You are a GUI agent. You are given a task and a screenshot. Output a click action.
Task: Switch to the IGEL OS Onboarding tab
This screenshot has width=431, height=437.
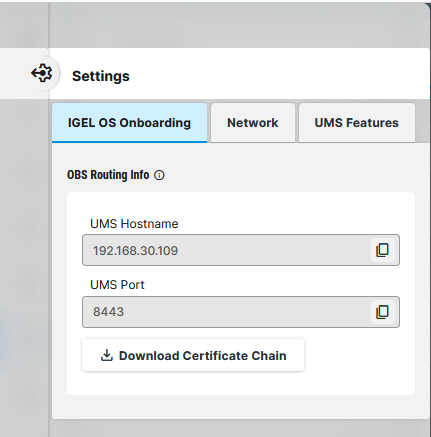tap(129, 123)
